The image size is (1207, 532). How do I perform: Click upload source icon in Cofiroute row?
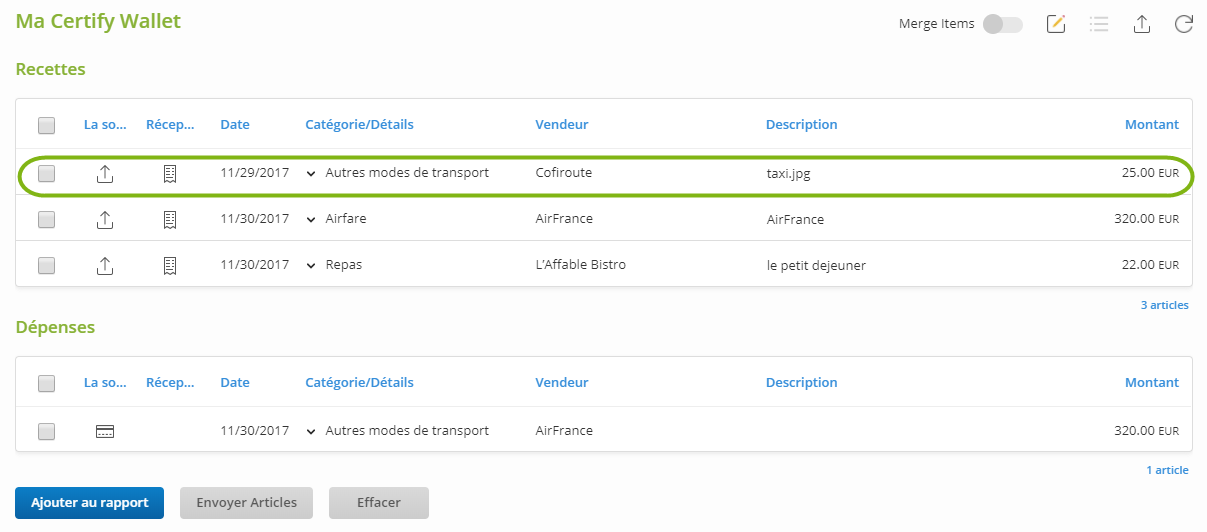pyautogui.click(x=105, y=173)
